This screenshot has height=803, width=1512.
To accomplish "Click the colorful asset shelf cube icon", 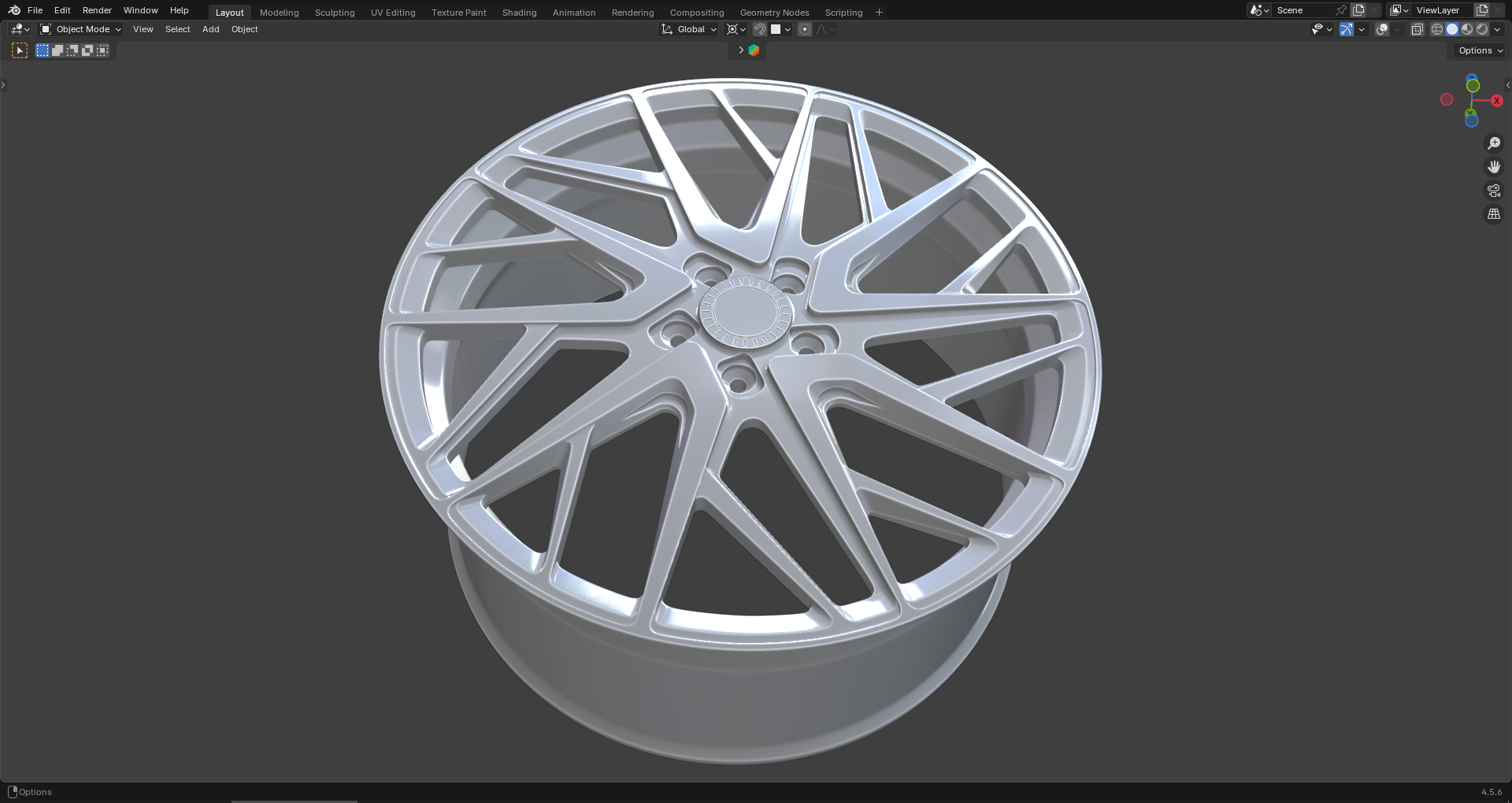I will click(754, 50).
